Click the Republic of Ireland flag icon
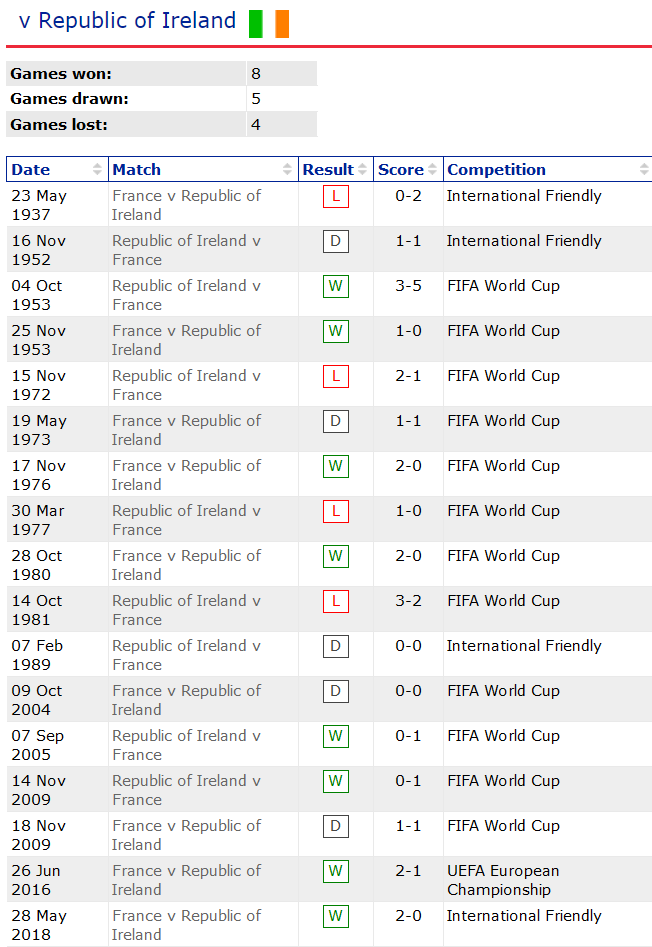This screenshot has width=652, height=947. [x=269, y=23]
